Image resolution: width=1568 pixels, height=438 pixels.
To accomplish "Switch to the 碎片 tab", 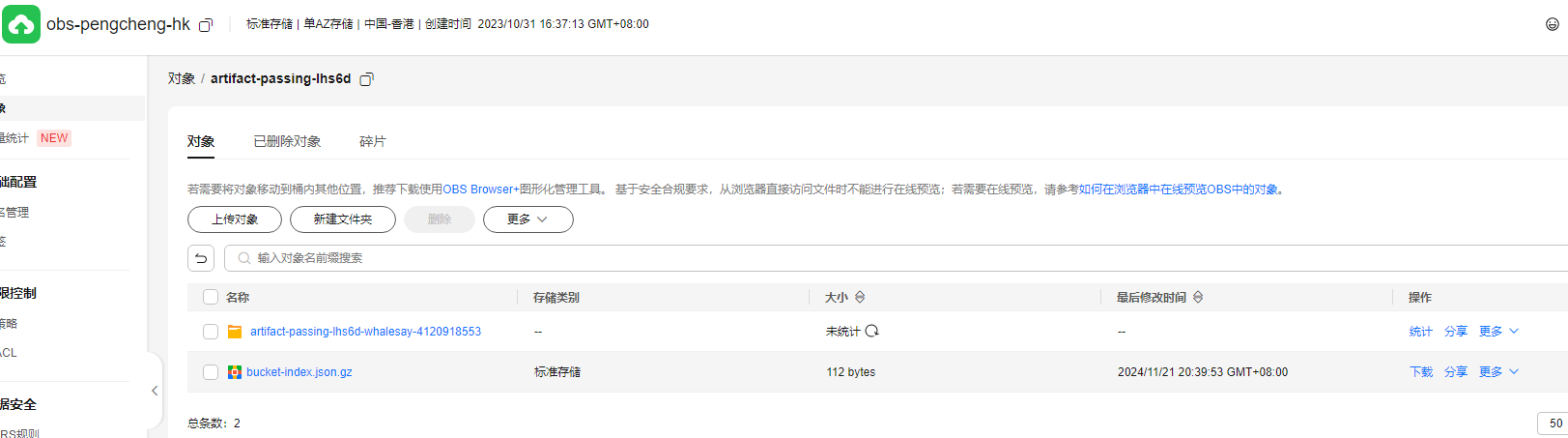I will click(x=372, y=141).
